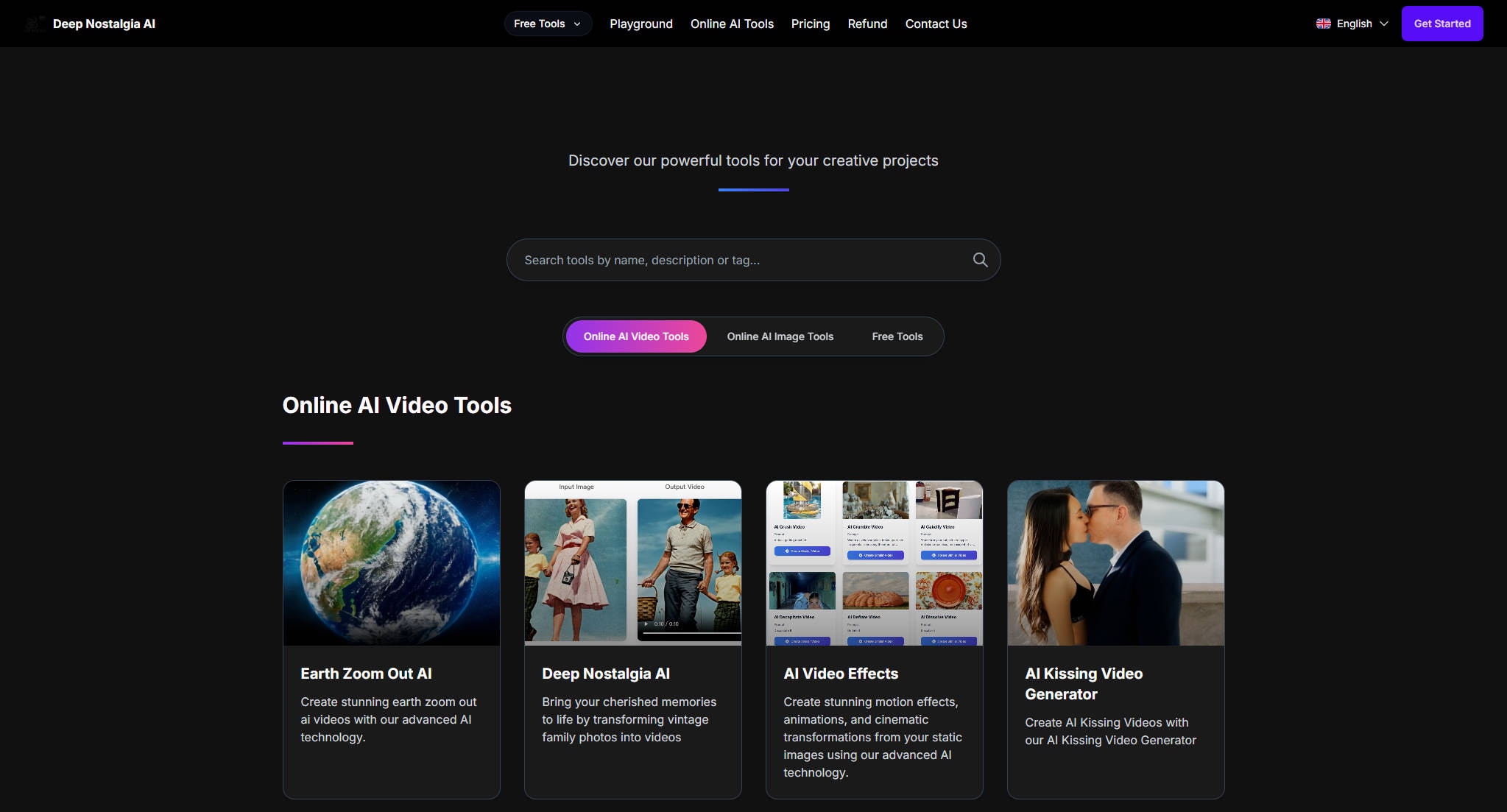Switch to Online AI Image Tools tab
Screen dimensions: 1507x812
coord(780,336)
